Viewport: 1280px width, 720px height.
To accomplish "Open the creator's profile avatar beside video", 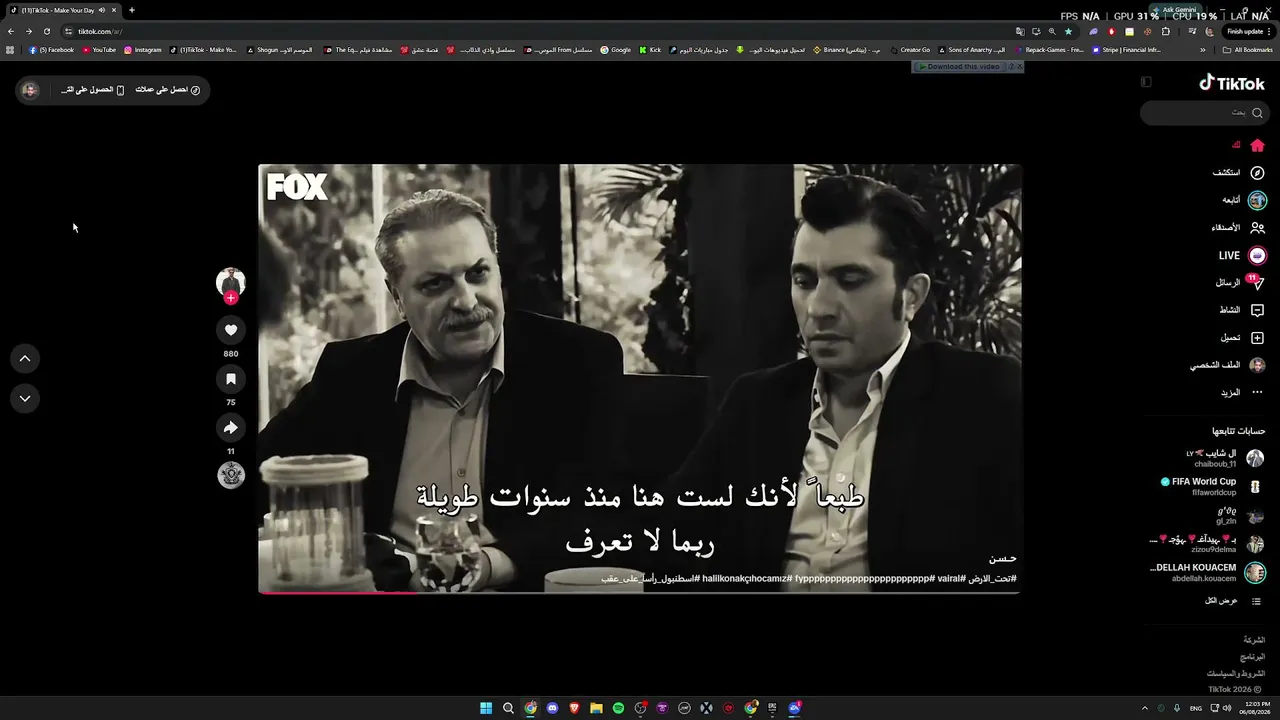I will tap(231, 281).
